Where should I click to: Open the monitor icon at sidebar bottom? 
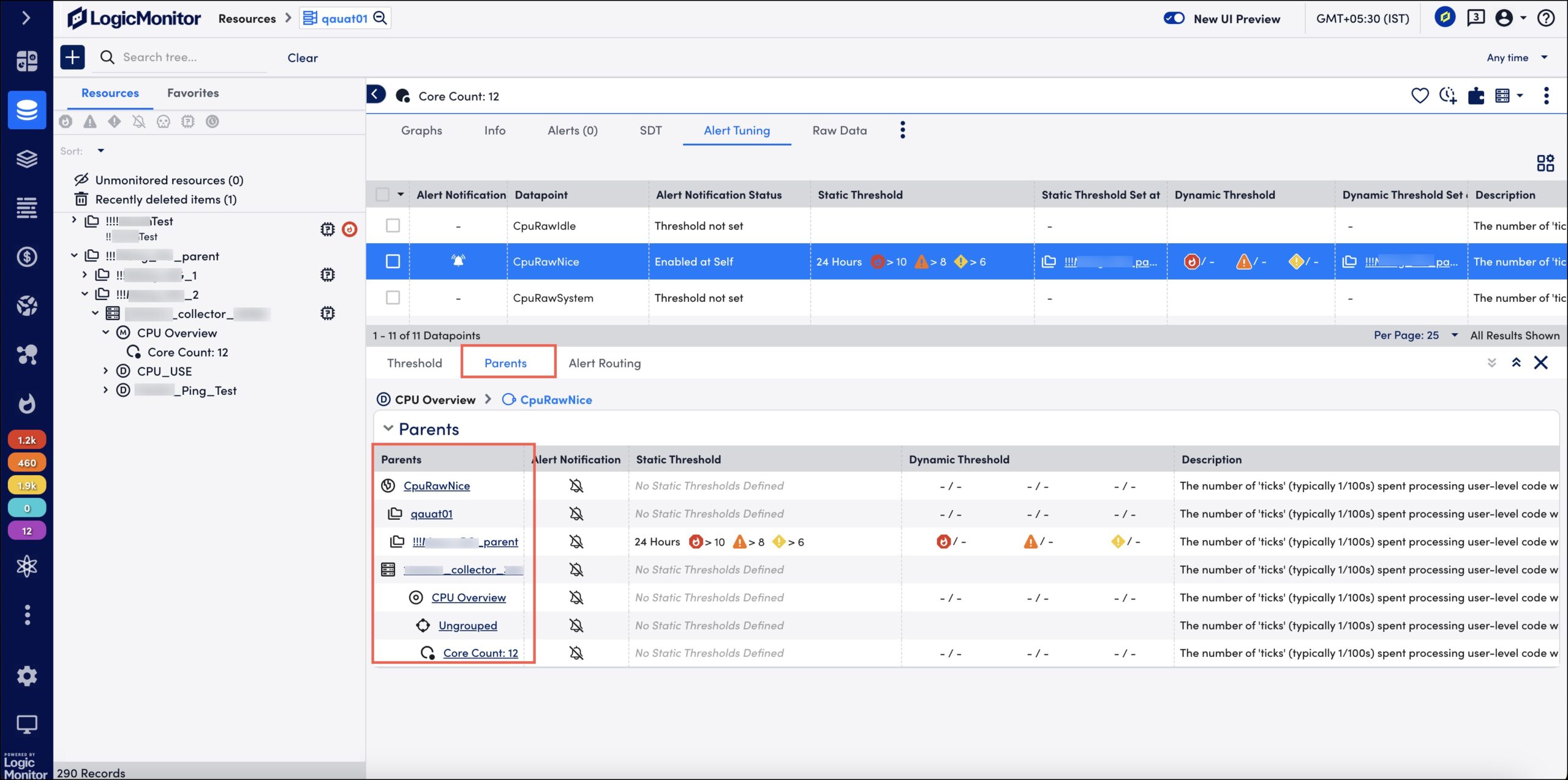tap(26, 724)
